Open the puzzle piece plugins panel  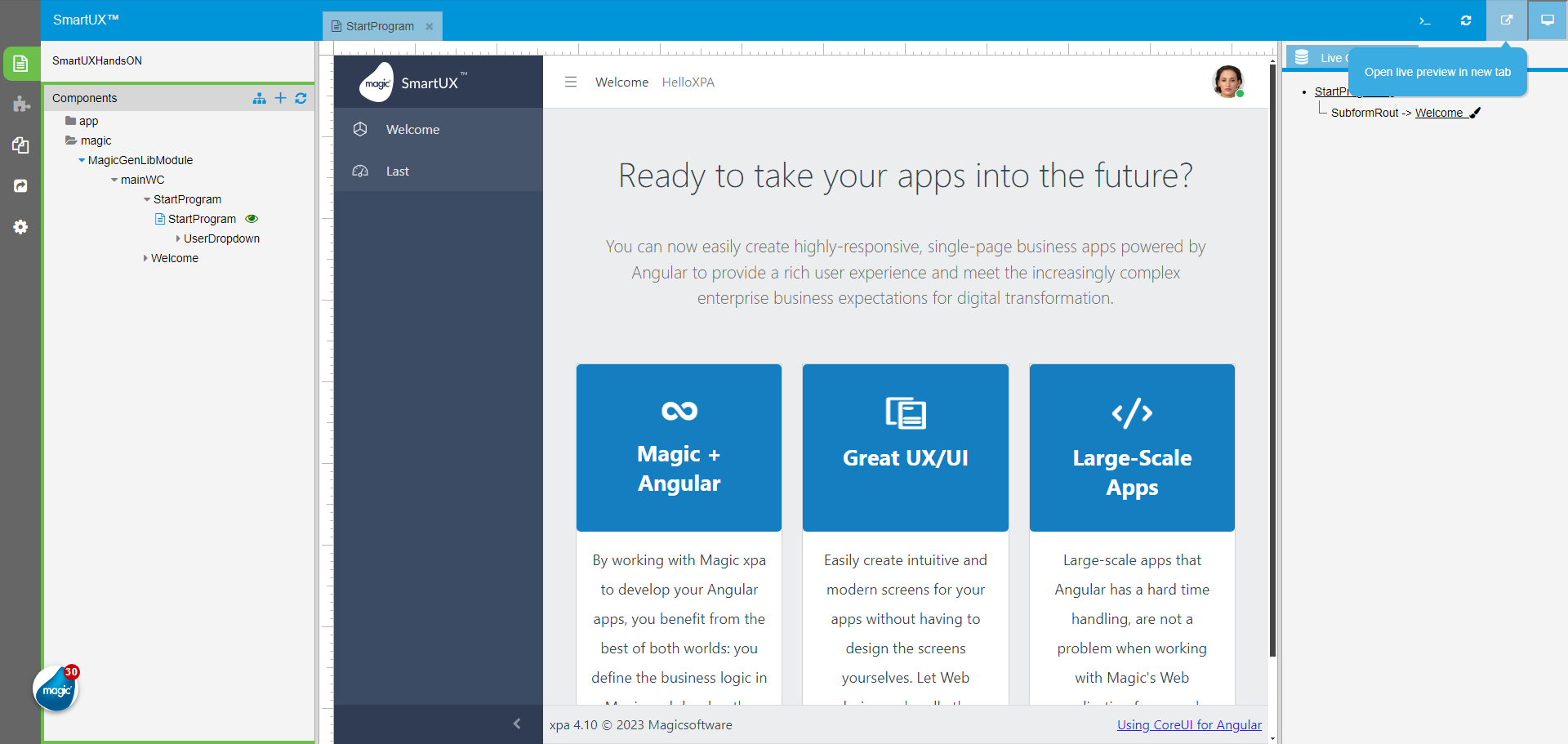(21, 105)
